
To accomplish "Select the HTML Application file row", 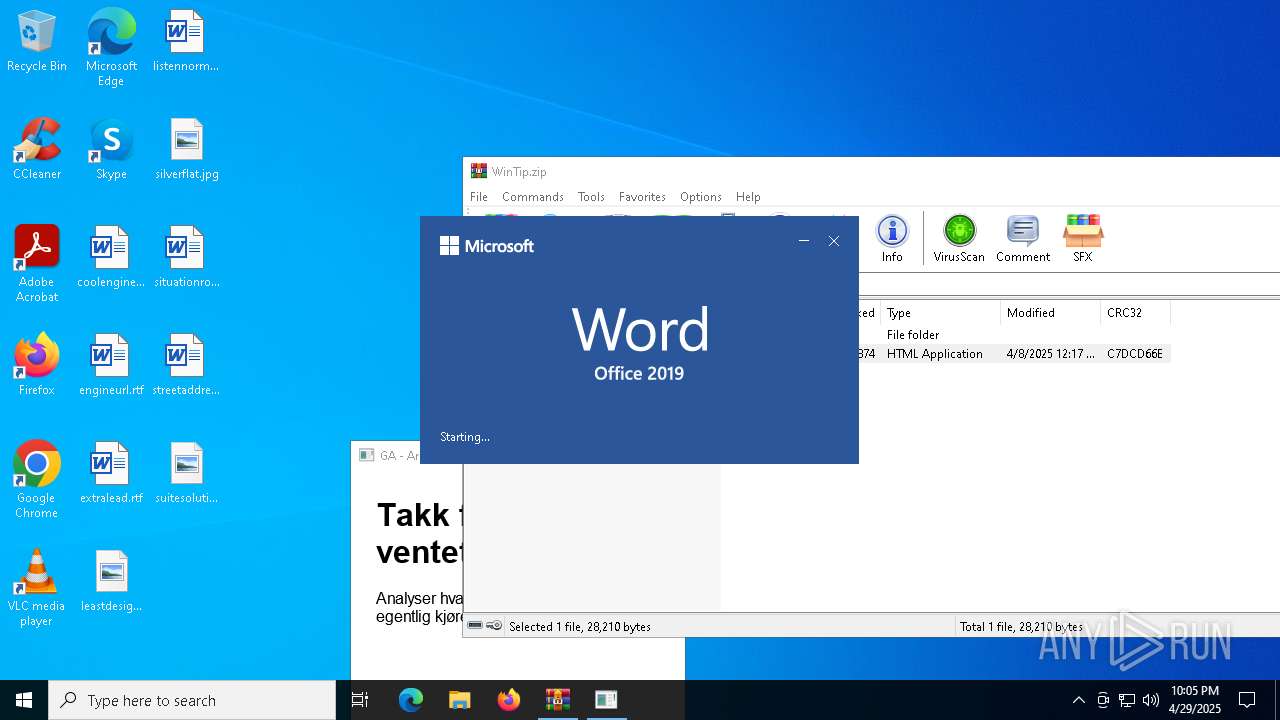I will click(1015, 354).
